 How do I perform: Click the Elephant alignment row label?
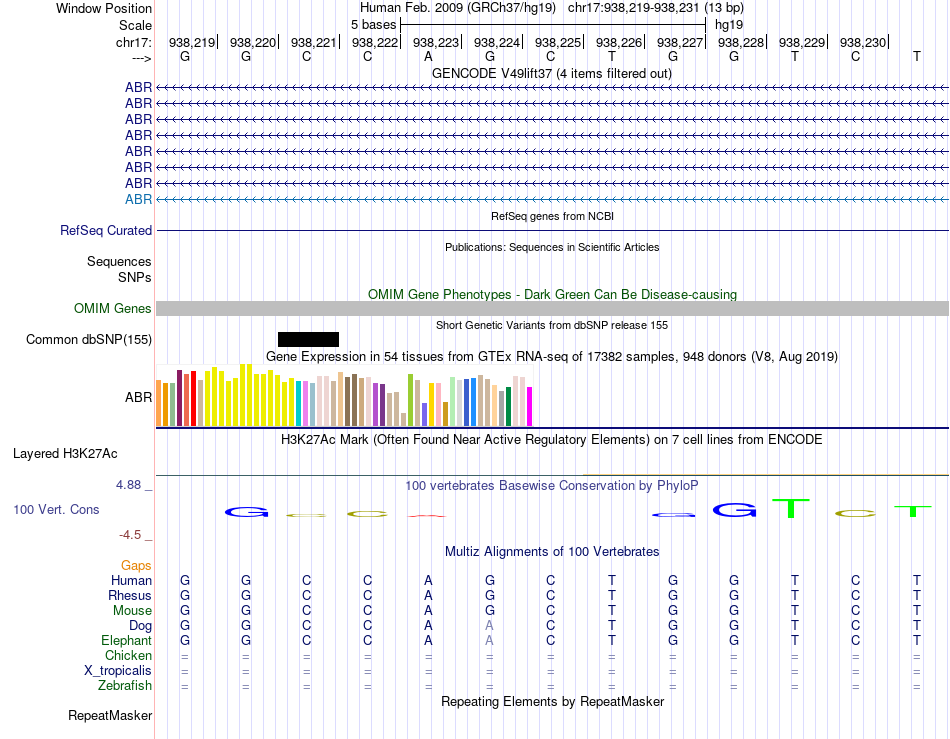coord(126,641)
